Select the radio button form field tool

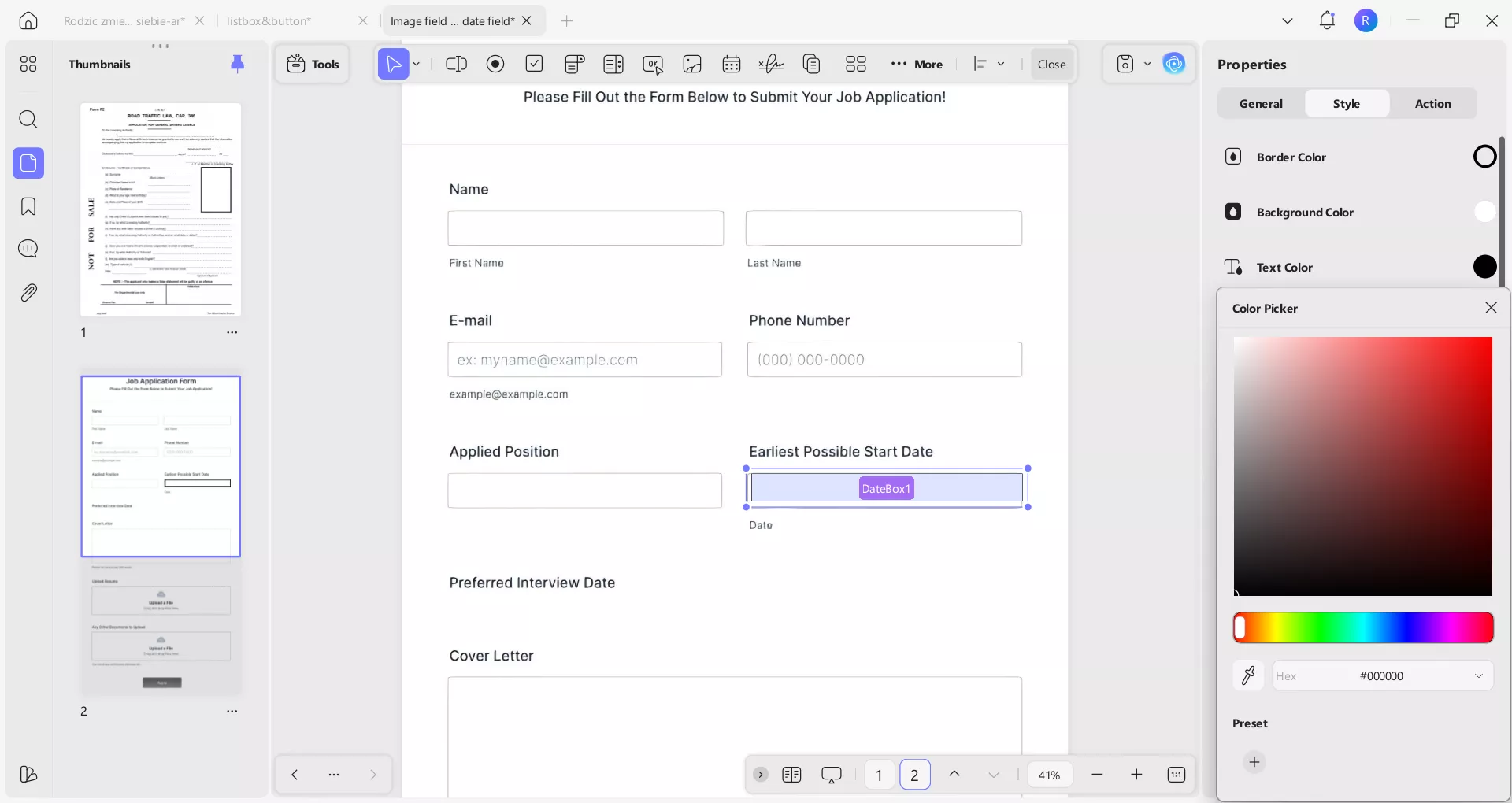tap(495, 65)
